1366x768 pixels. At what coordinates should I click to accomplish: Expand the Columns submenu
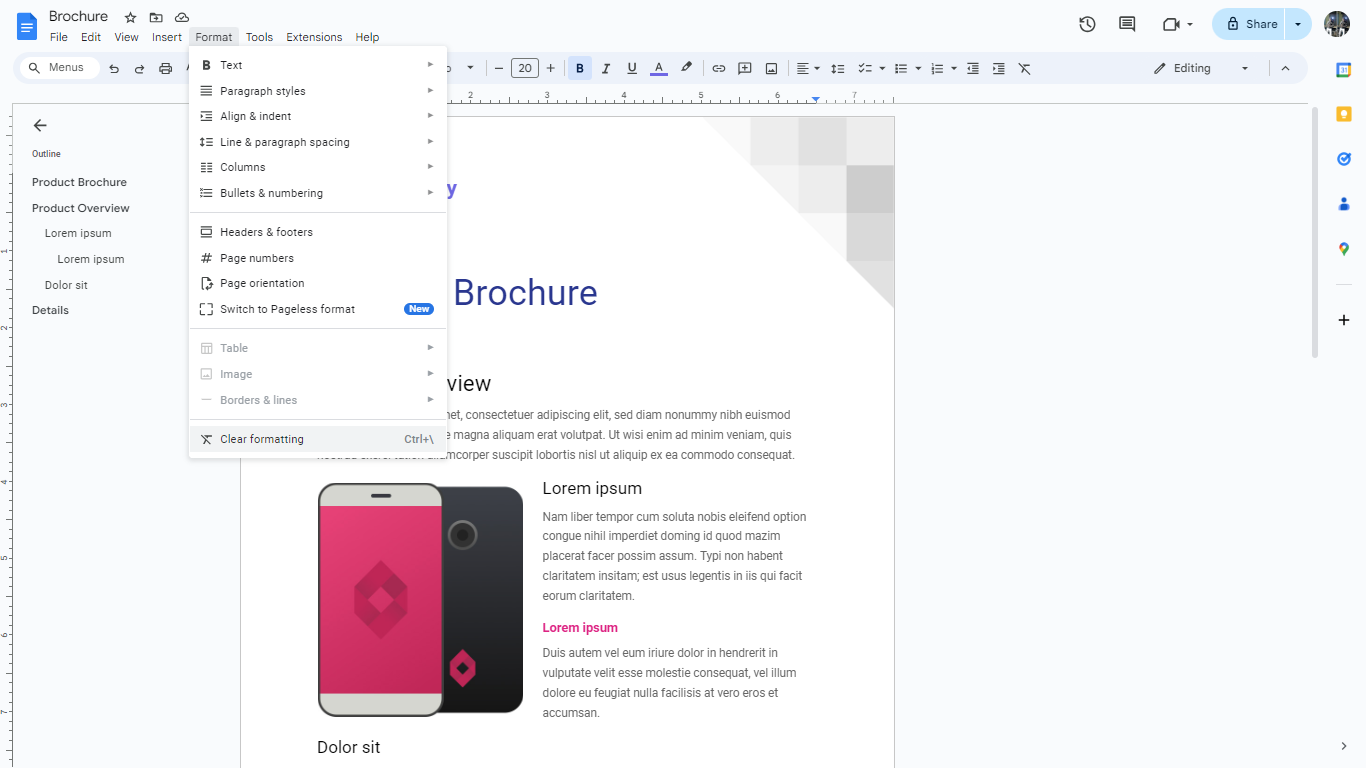click(x=318, y=167)
